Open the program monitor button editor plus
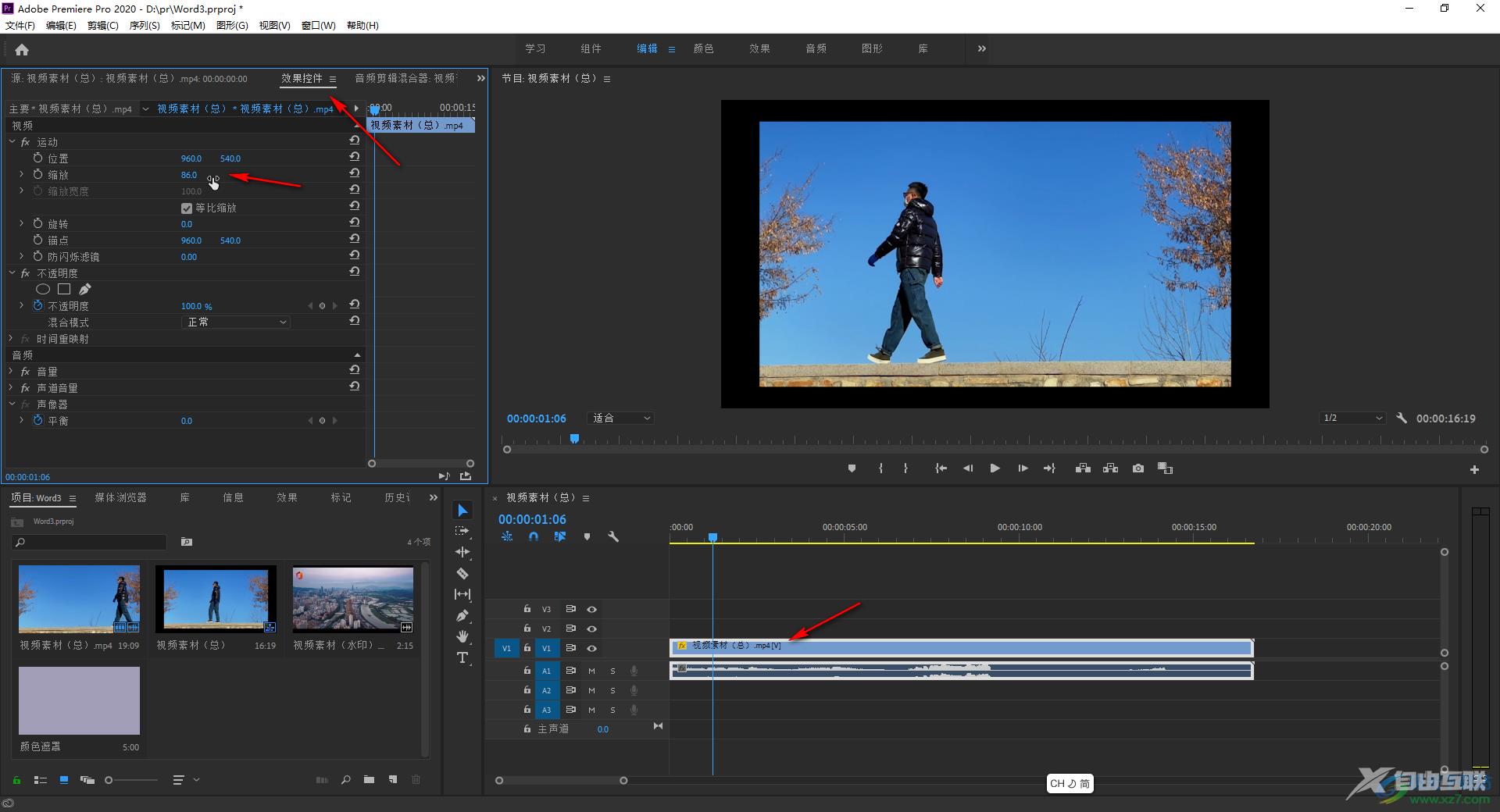1500x812 pixels. 1474,469
